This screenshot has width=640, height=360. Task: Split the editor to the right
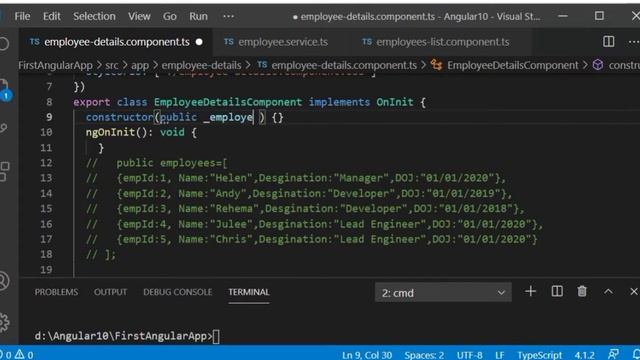coord(608,41)
